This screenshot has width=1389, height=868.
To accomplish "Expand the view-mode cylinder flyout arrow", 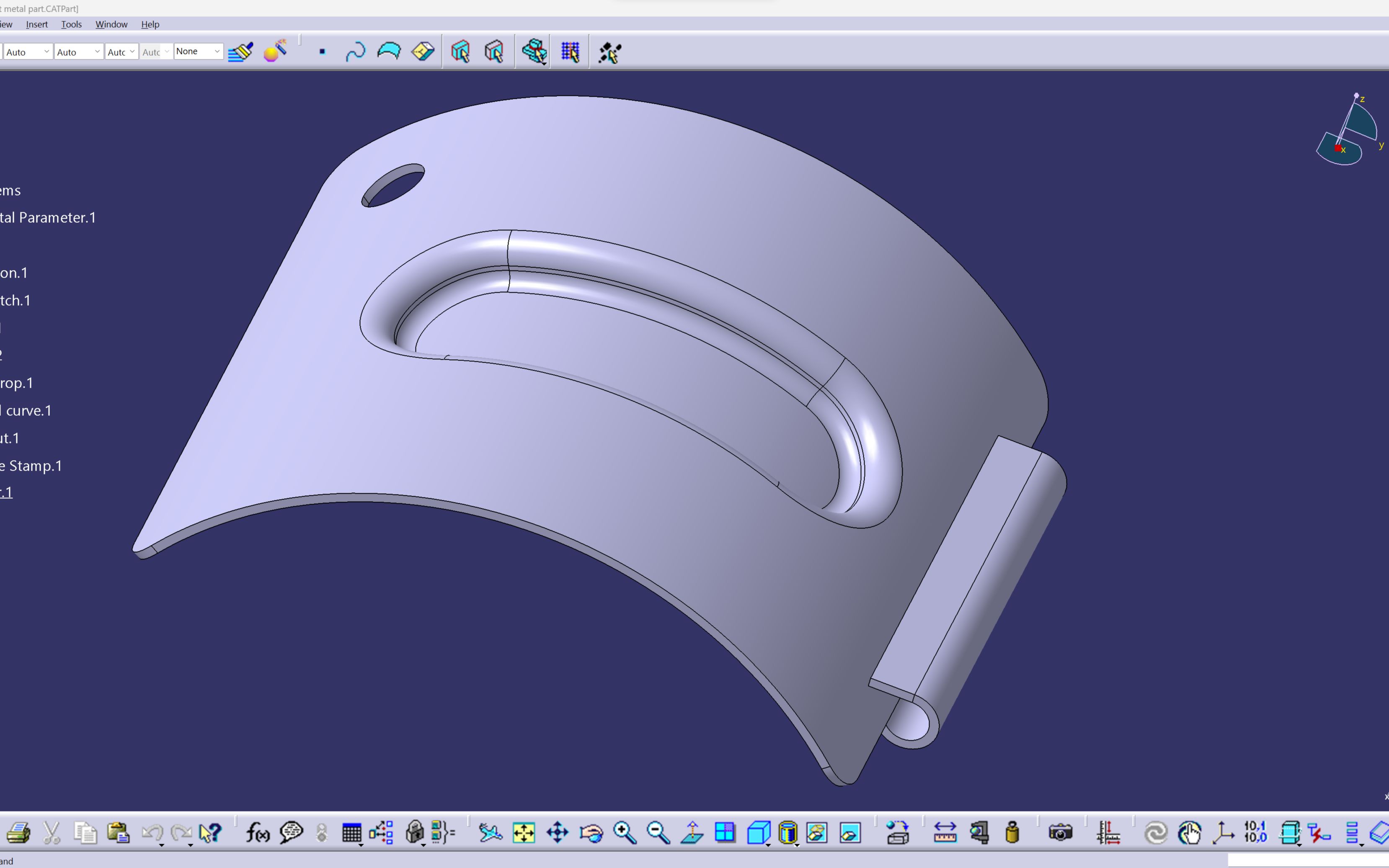I will [797, 845].
